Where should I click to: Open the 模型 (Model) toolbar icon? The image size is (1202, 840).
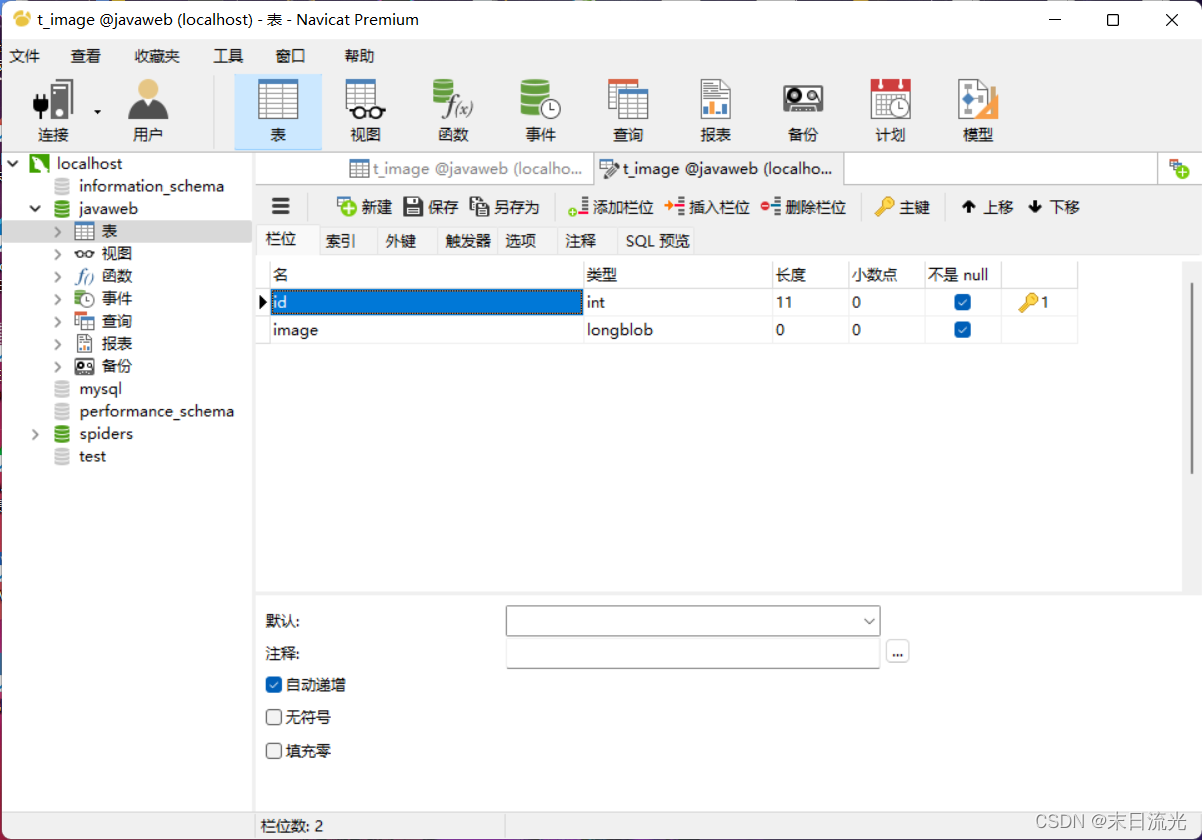point(978,111)
